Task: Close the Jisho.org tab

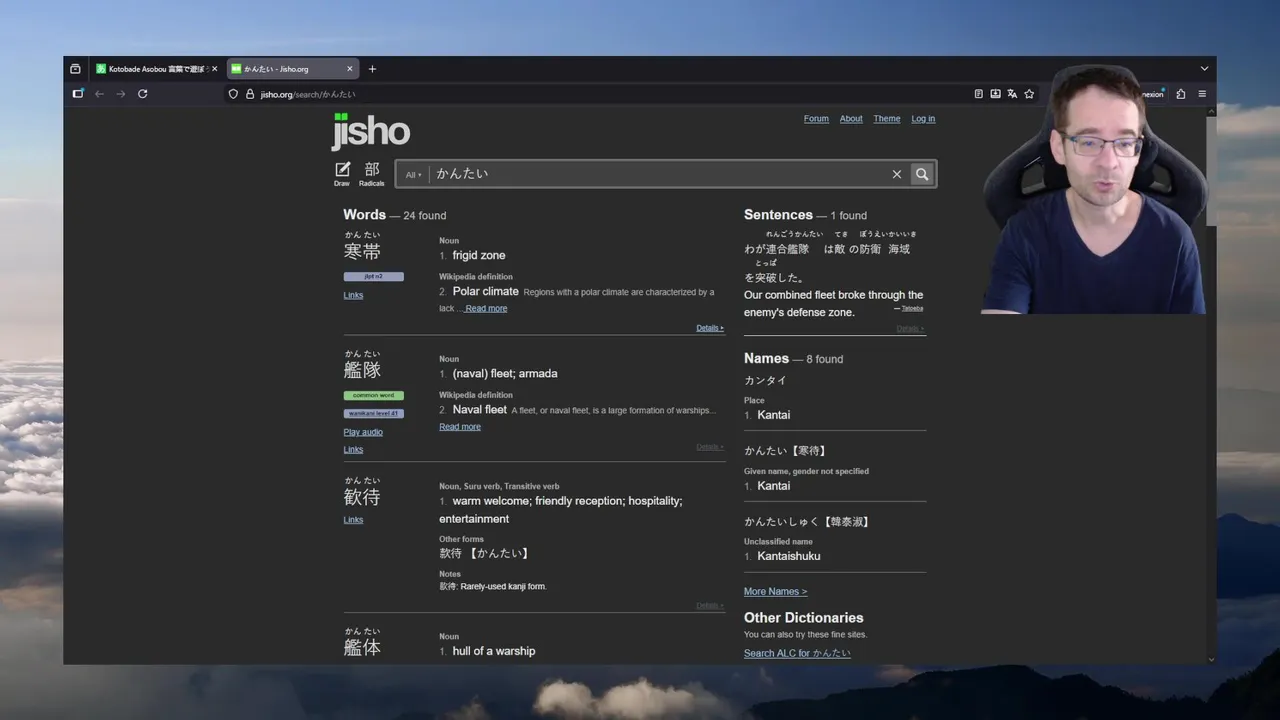Action: click(350, 69)
